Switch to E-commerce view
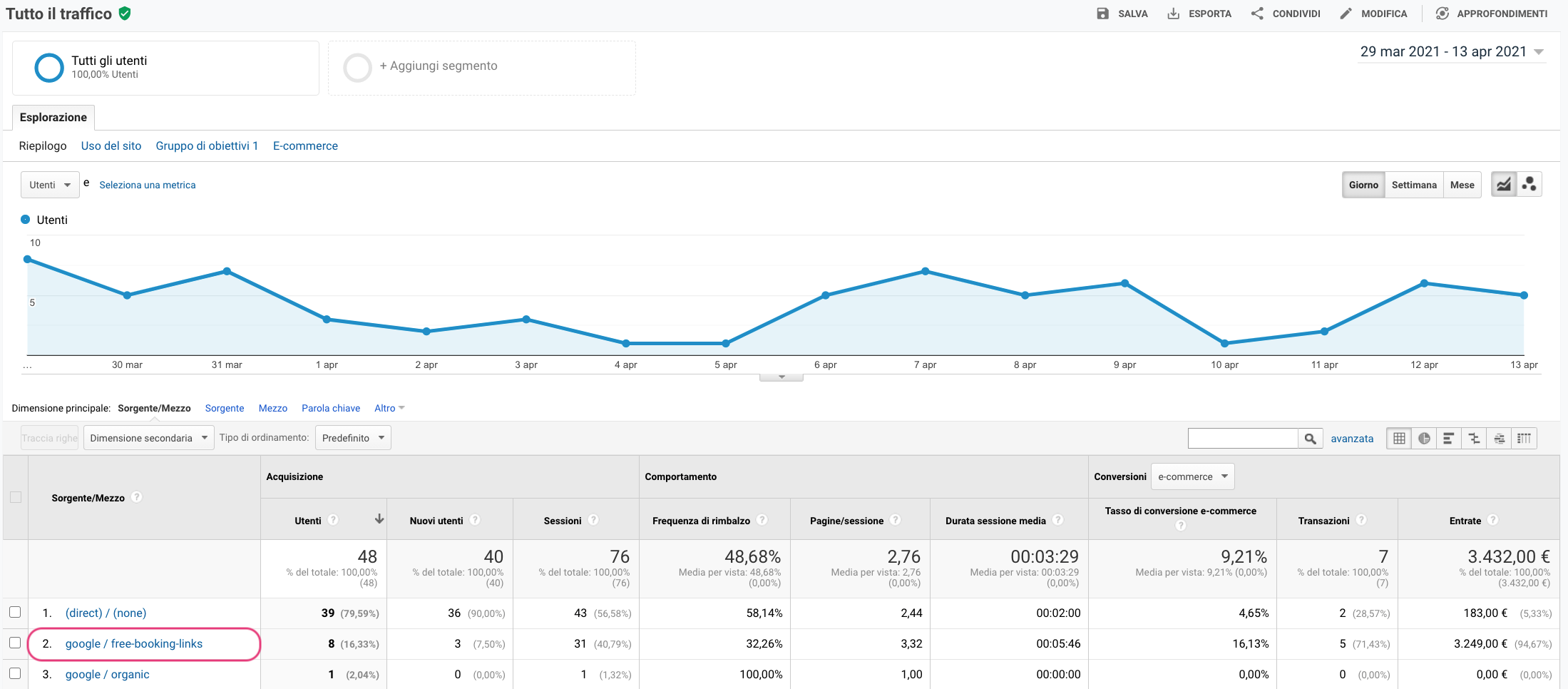The width and height of the screenshot is (1568, 689). [305, 146]
